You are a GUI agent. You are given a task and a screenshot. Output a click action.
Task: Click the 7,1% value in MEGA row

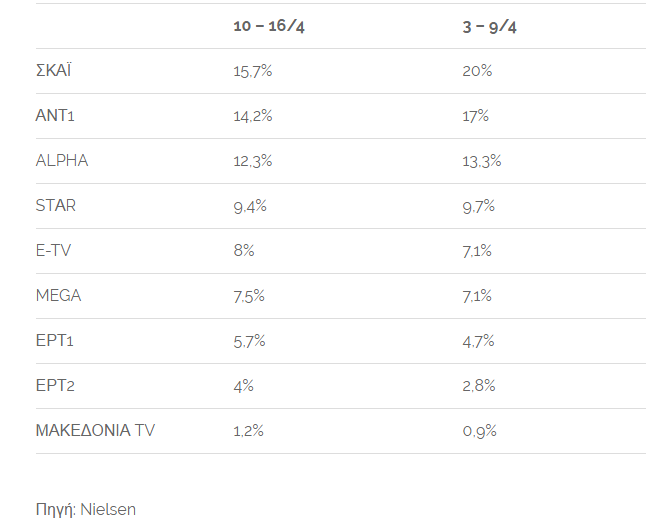pos(477,296)
